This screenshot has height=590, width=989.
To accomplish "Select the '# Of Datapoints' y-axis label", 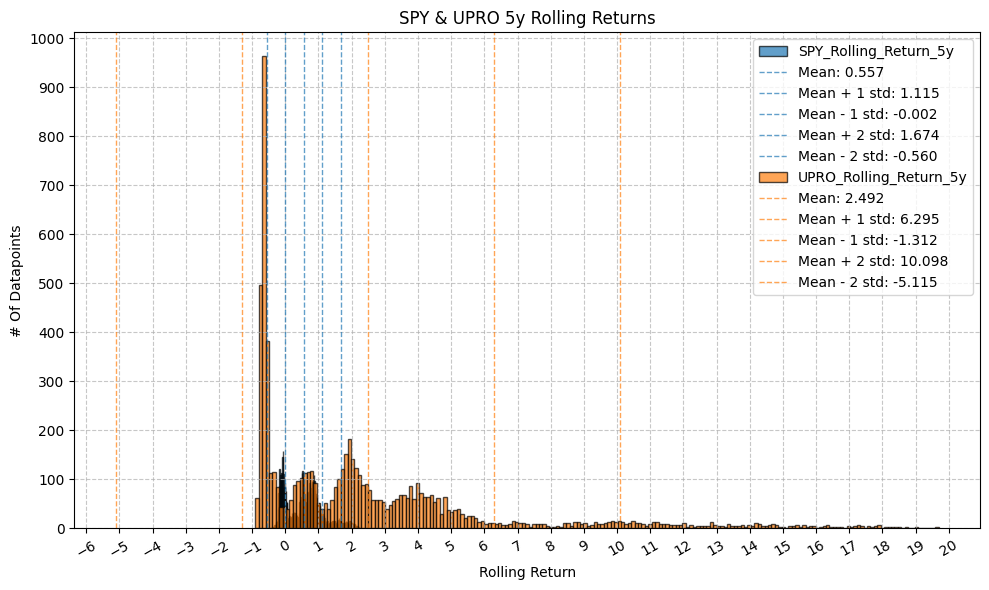I will point(17,282).
